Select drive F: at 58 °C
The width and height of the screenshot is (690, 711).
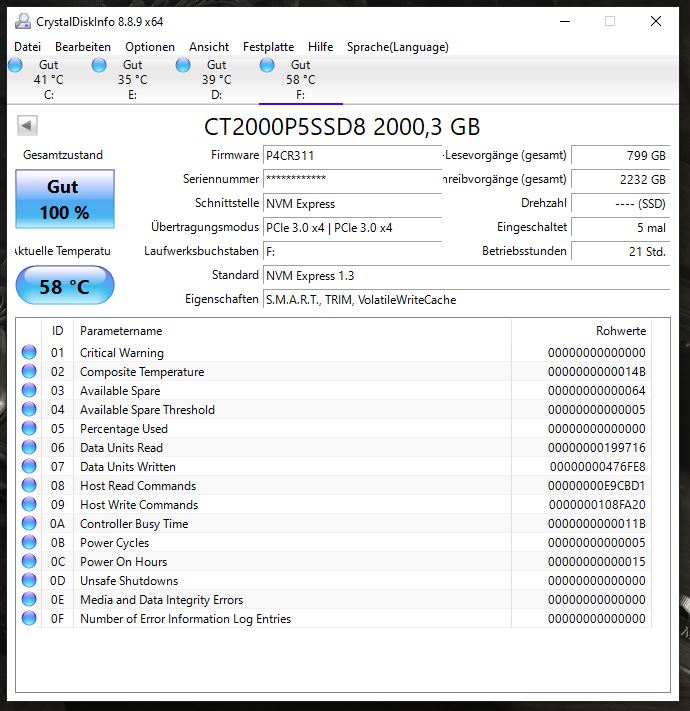(300, 80)
